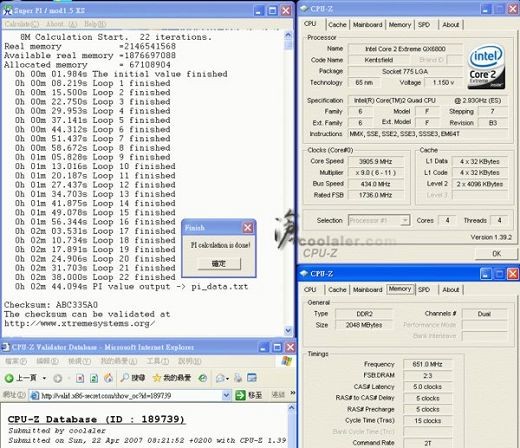Open the Back history dropdown arrow in IE

point(44,378)
